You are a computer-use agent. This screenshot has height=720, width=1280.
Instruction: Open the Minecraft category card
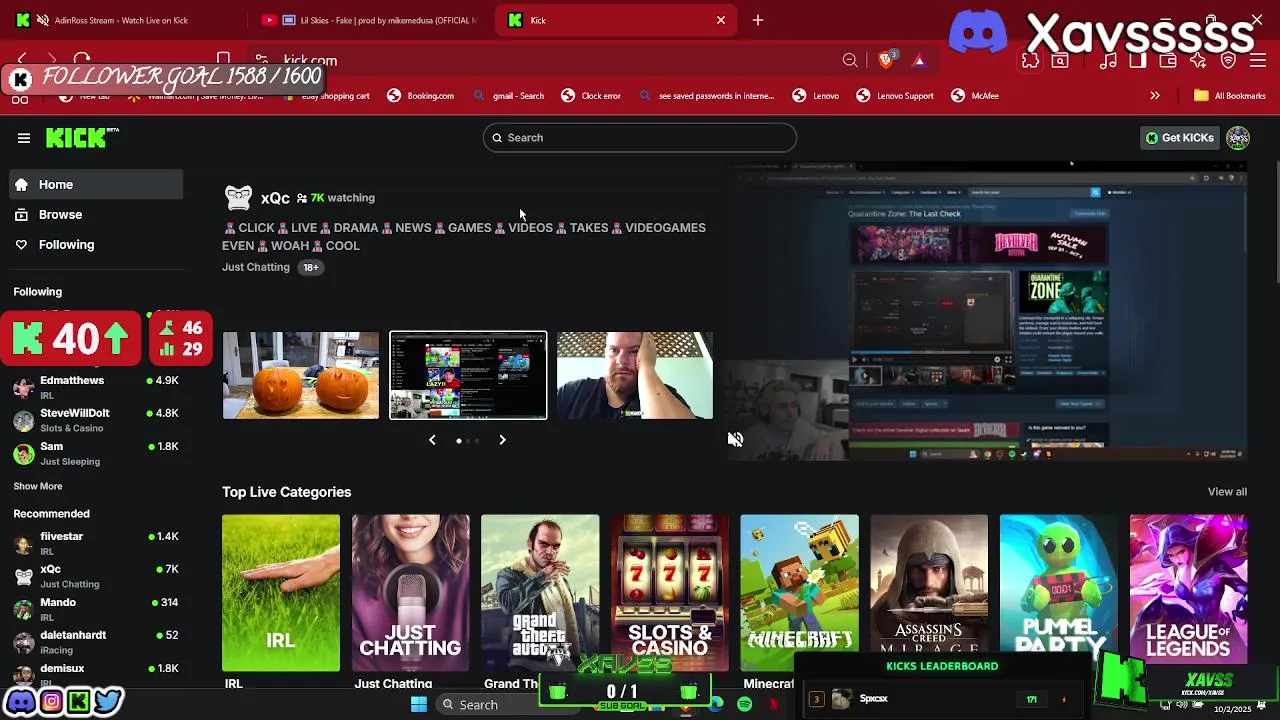point(799,593)
